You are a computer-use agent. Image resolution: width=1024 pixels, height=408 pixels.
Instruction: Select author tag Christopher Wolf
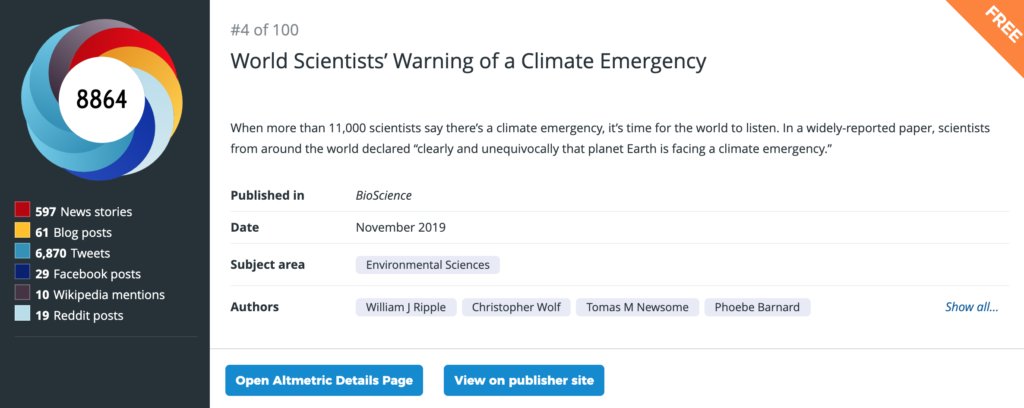click(516, 307)
